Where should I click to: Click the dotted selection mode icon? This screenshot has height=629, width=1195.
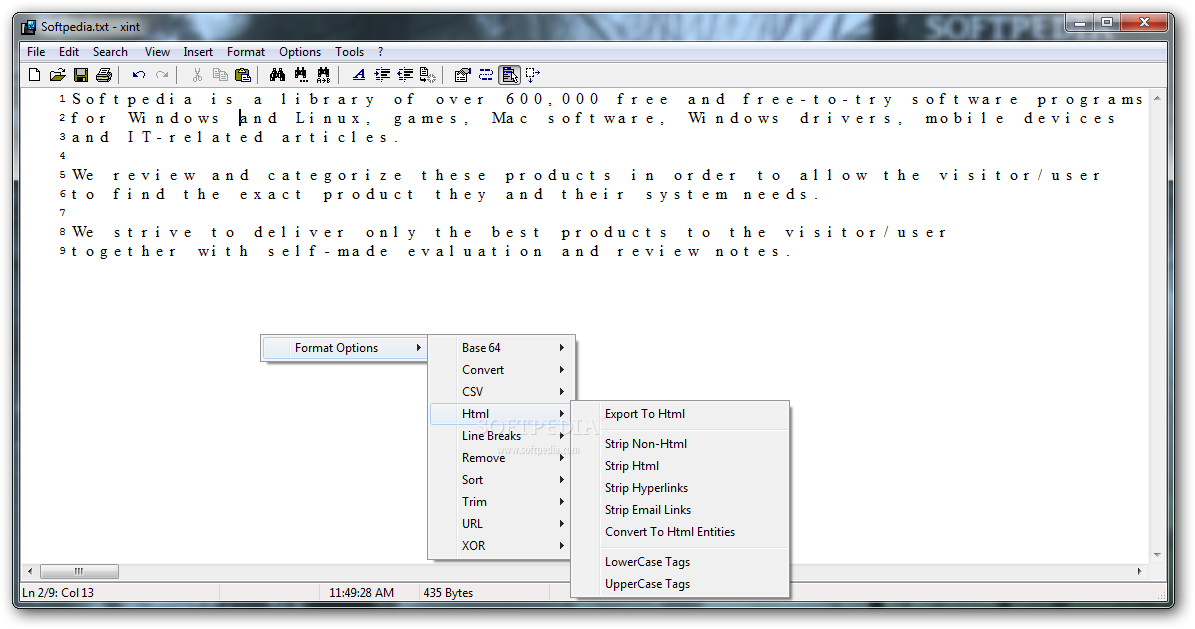532,75
